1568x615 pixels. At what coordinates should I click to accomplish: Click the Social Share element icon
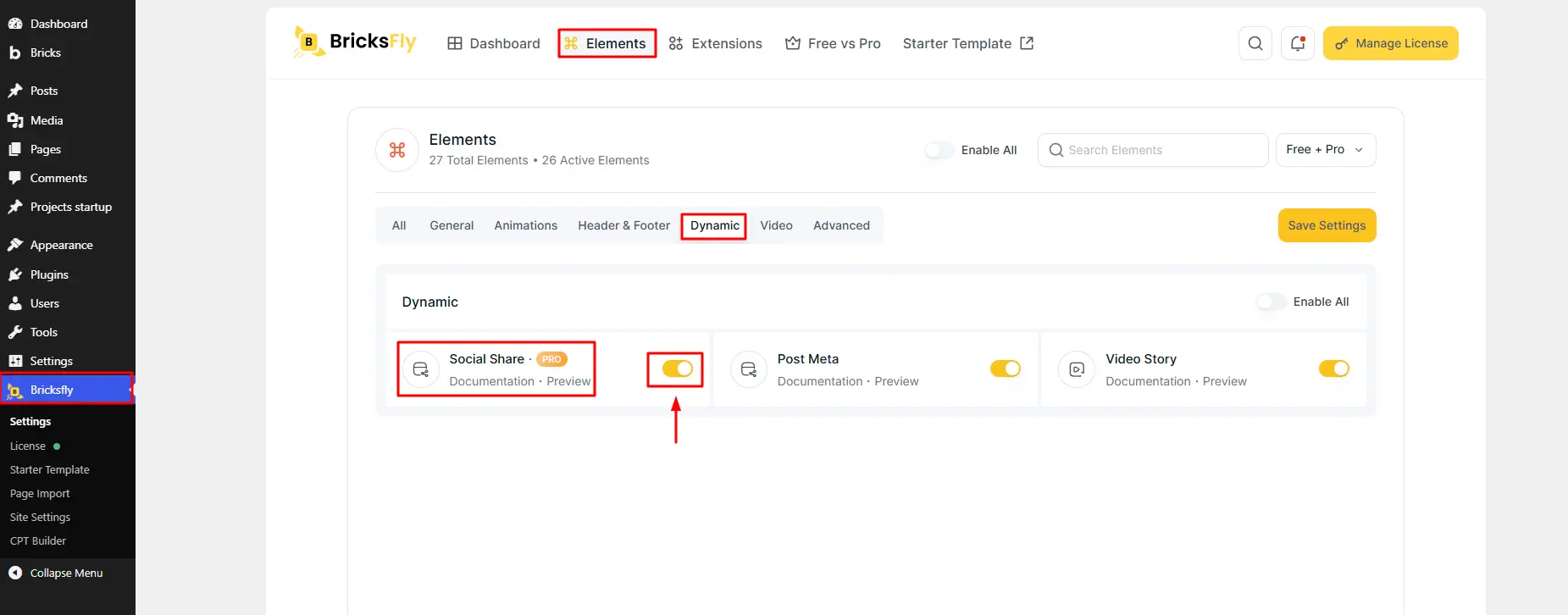coord(421,369)
